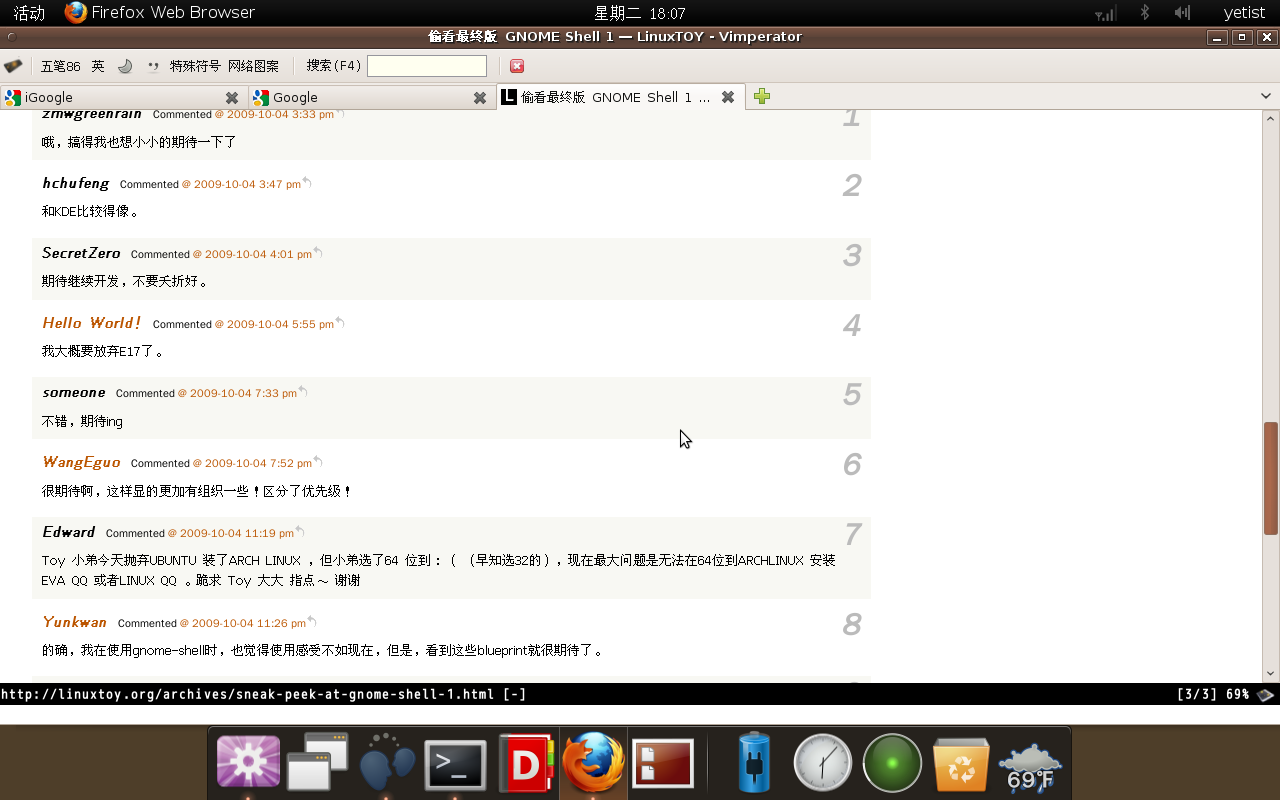Click the URL text in the status bar
Viewport: 1280px width, 800px height.
coord(248,694)
